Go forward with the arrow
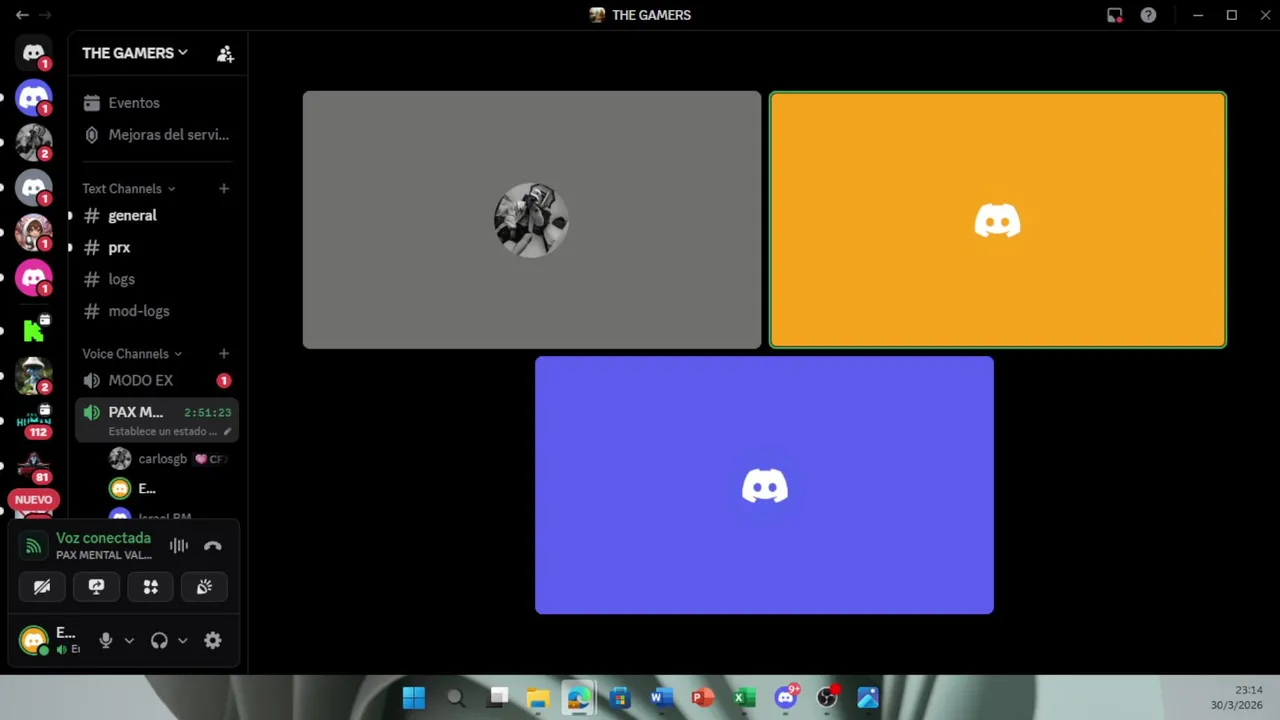1280x720 pixels. tap(45, 15)
